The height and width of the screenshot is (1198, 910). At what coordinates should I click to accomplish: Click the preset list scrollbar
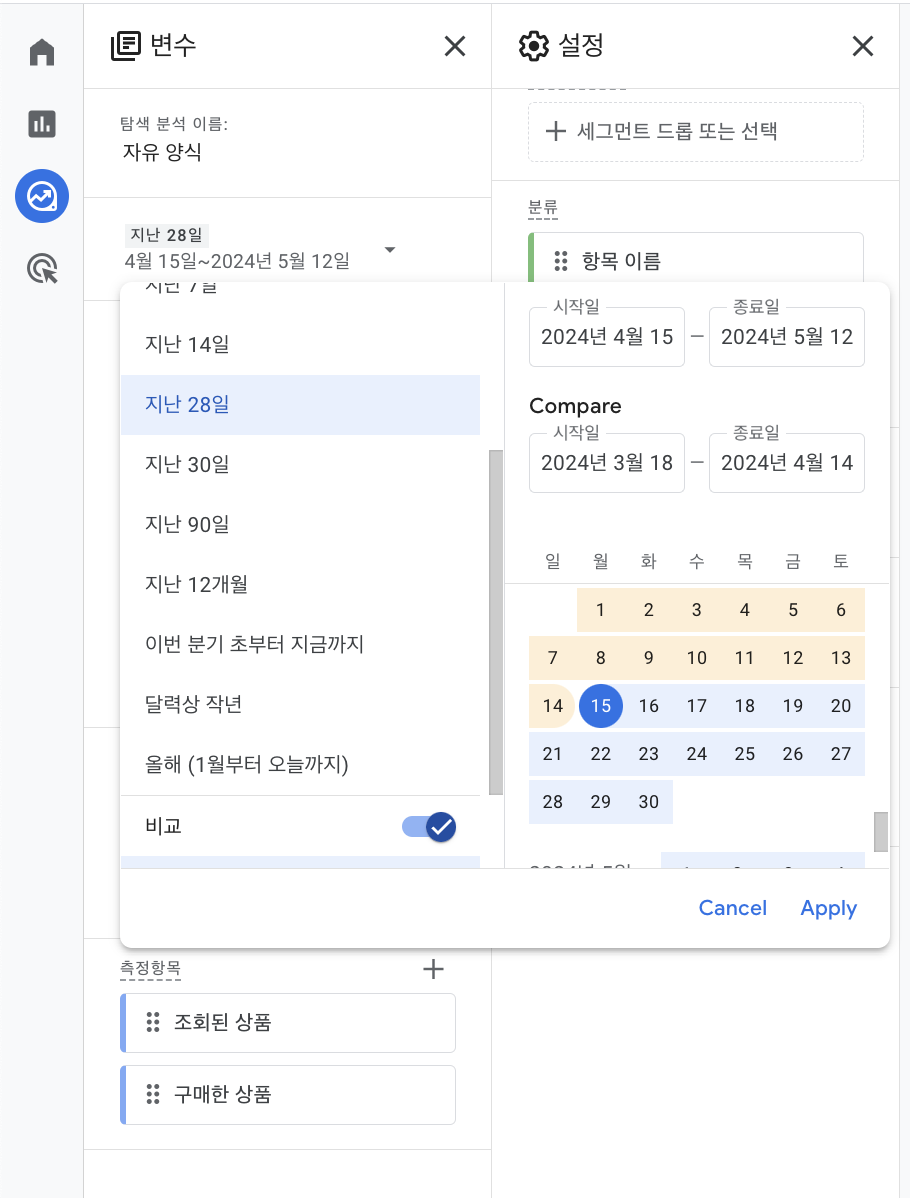click(496, 623)
